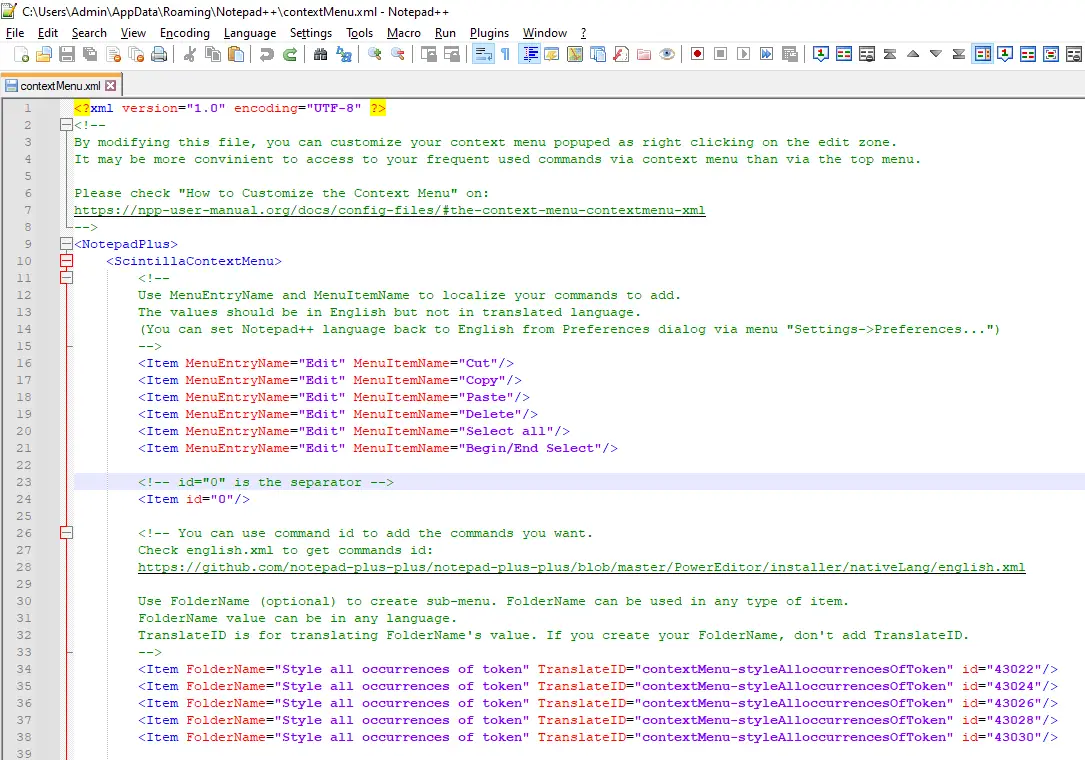The width and height of the screenshot is (1085, 760).
Task: Open the npp-user-manual.org link
Action: 390,210
